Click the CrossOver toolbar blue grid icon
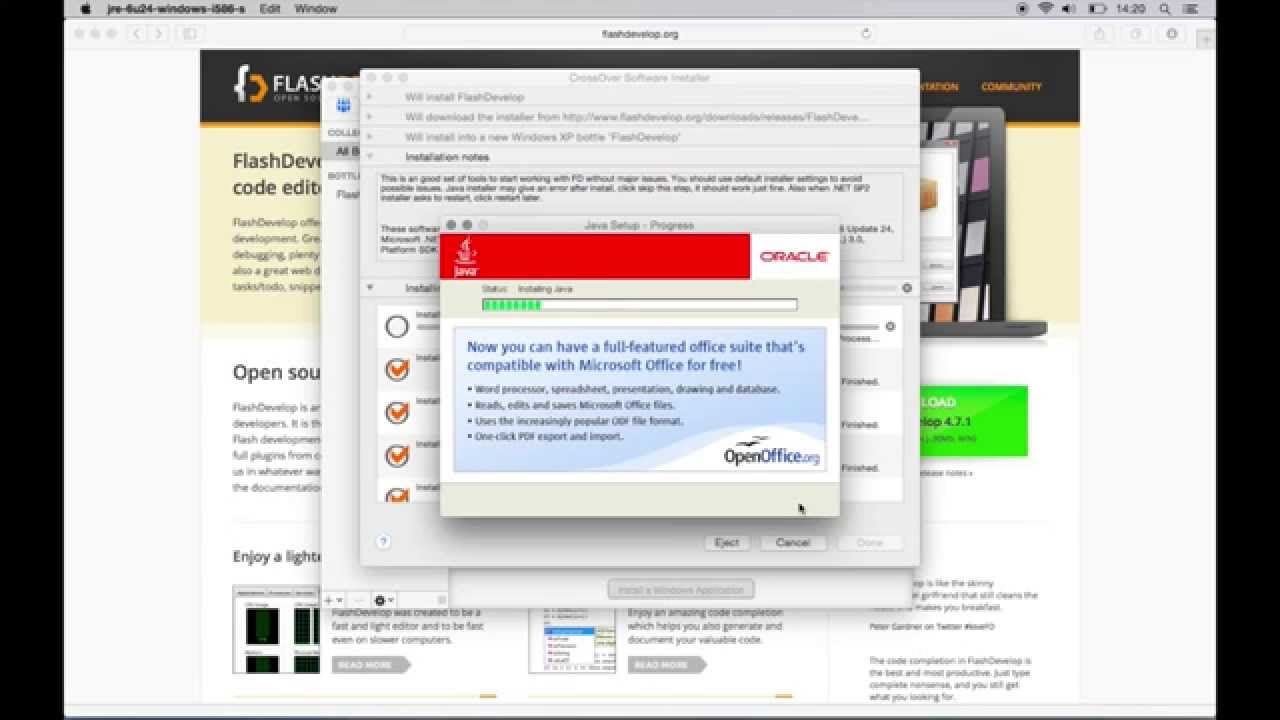Screen dimensions: 1280x720 [x=344, y=106]
